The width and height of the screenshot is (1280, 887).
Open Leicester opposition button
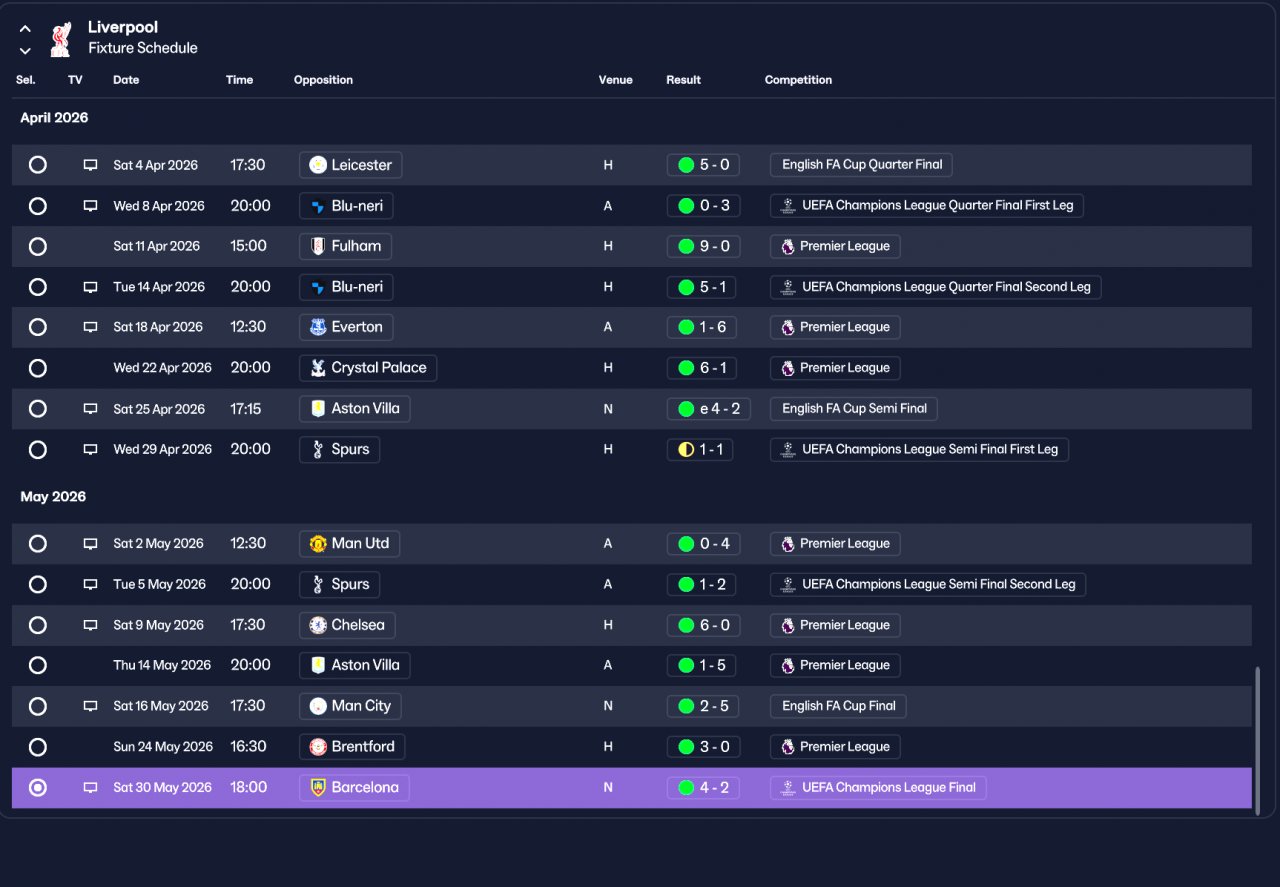coord(351,165)
